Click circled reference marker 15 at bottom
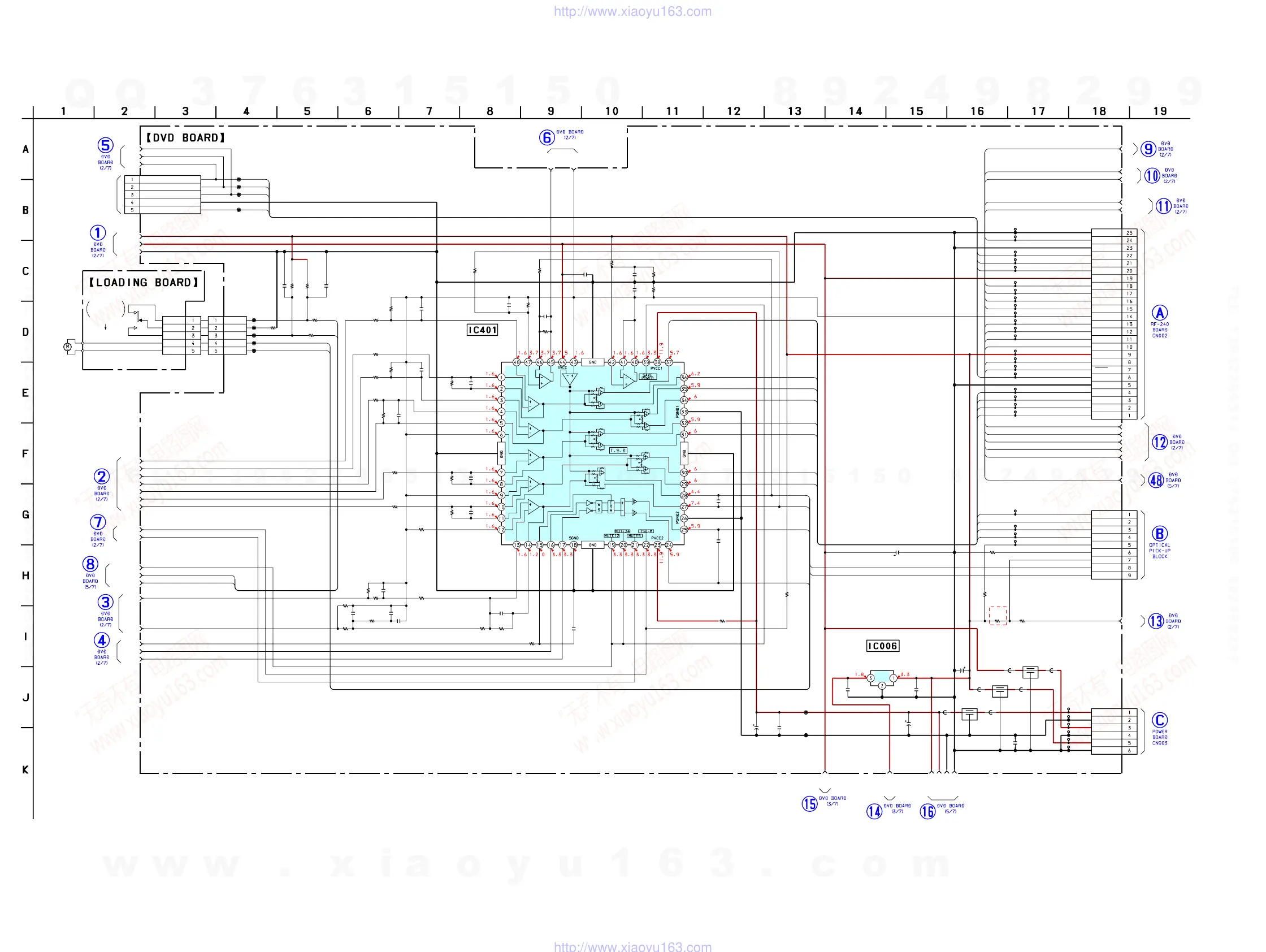 (x=809, y=804)
